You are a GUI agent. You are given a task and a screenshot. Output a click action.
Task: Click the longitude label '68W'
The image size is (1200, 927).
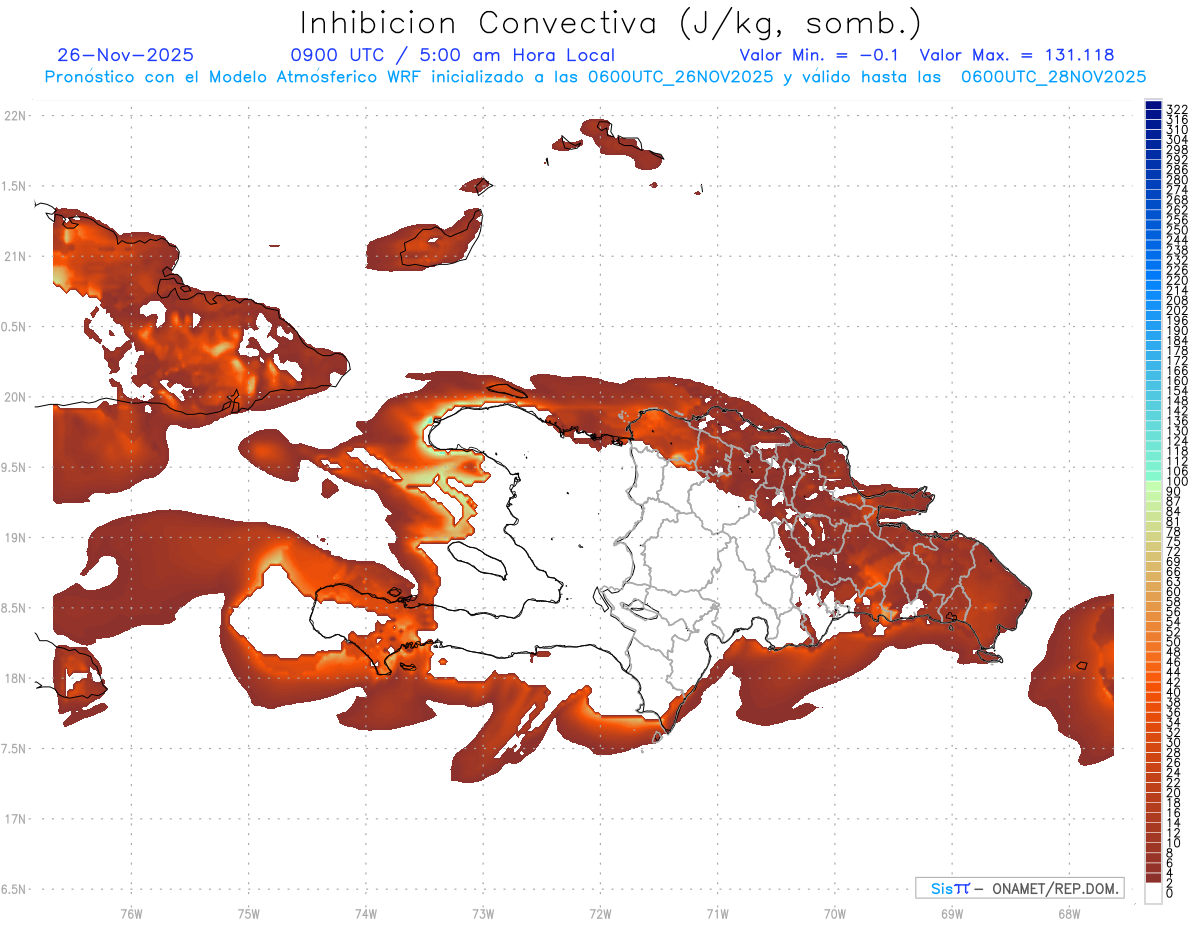(x=1069, y=913)
